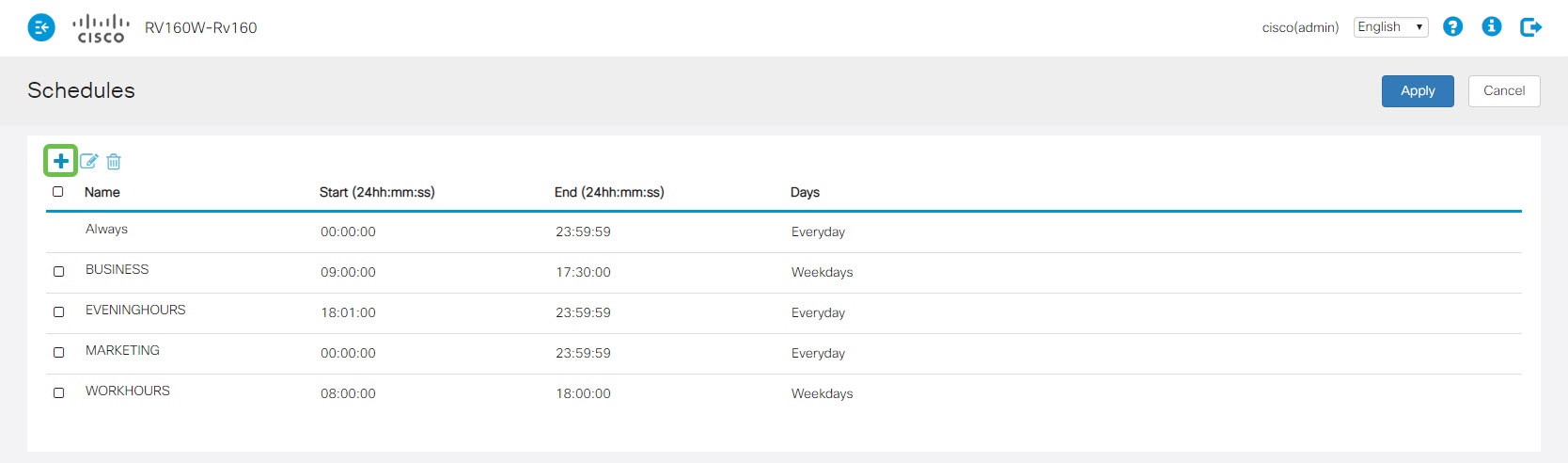Click the Always schedule row name
Image resolution: width=1568 pixels, height=463 pixels.
pos(106,230)
